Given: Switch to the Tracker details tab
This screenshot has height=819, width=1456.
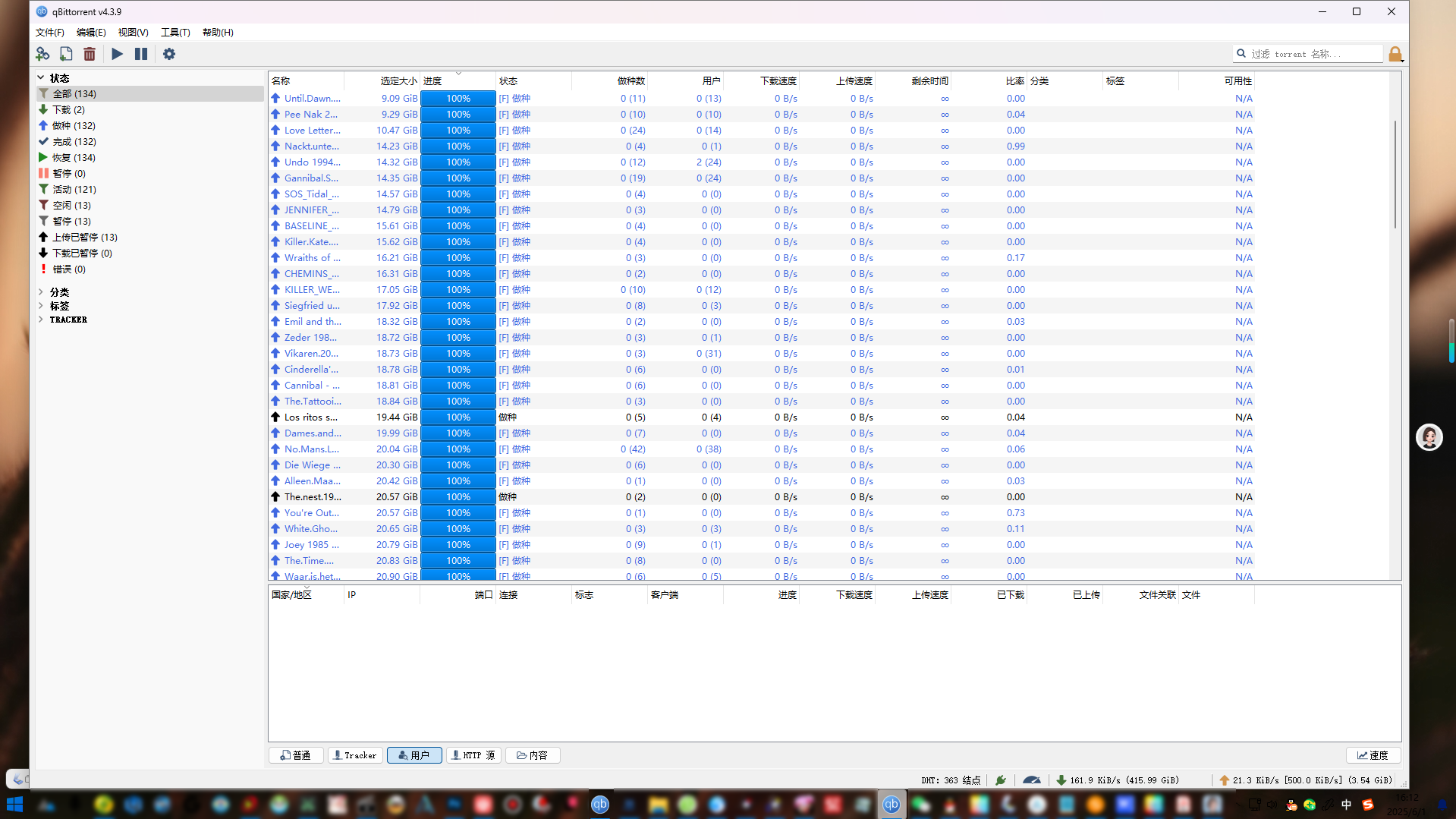Looking at the screenshot, I should (355, 755).
